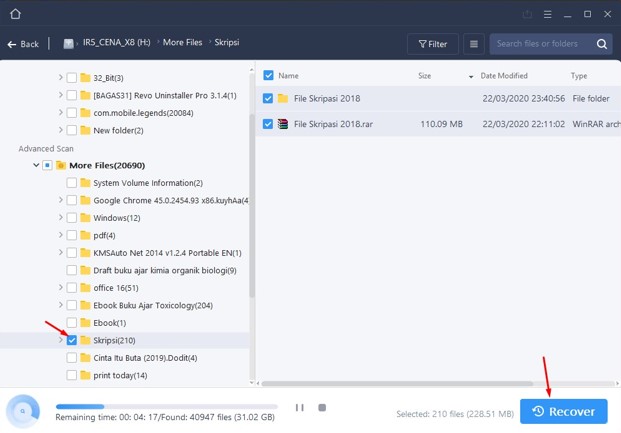
Task: Switch view mode with list icon
Action: tap(474, 44)
